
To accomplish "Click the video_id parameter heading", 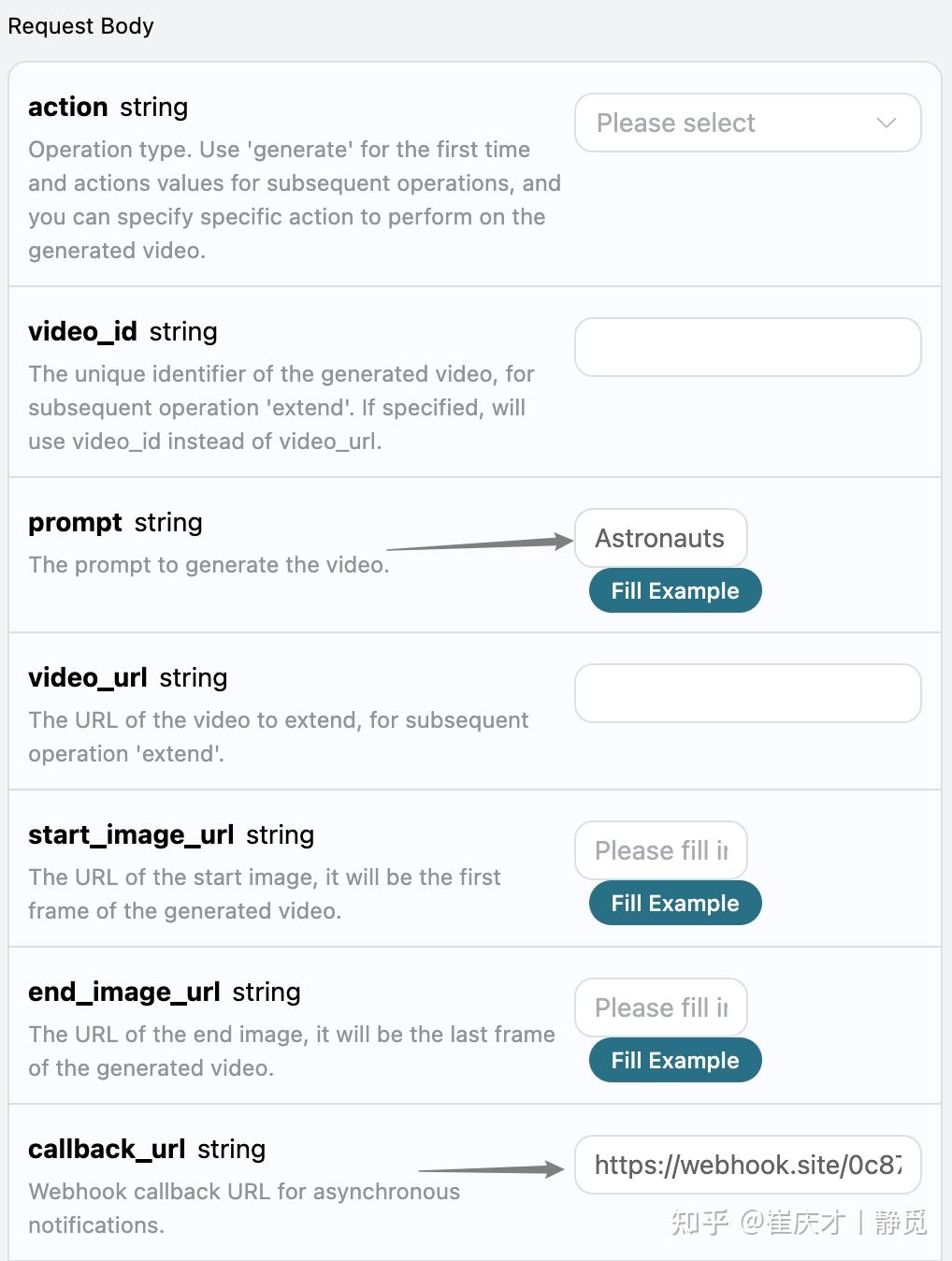I will [82, 331].
